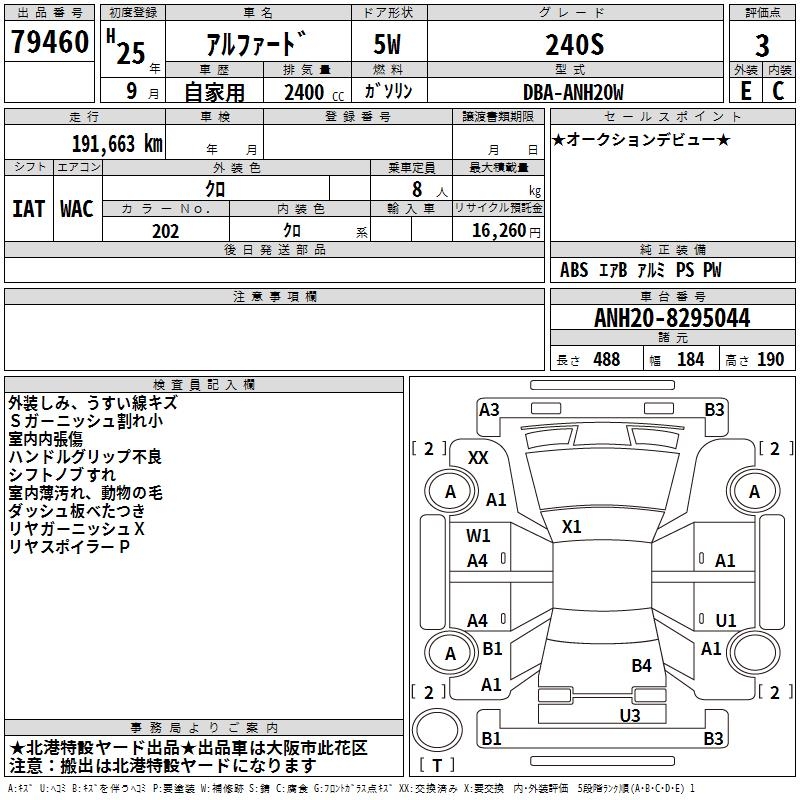800x800 pixels.
Task: Select the spare tire circle above [T]
Action: point(437,730)
